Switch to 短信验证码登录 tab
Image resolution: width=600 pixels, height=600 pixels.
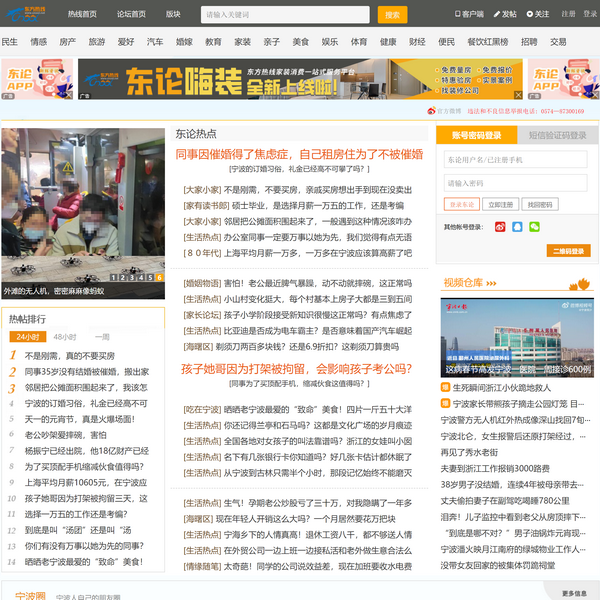pos(556,135)
